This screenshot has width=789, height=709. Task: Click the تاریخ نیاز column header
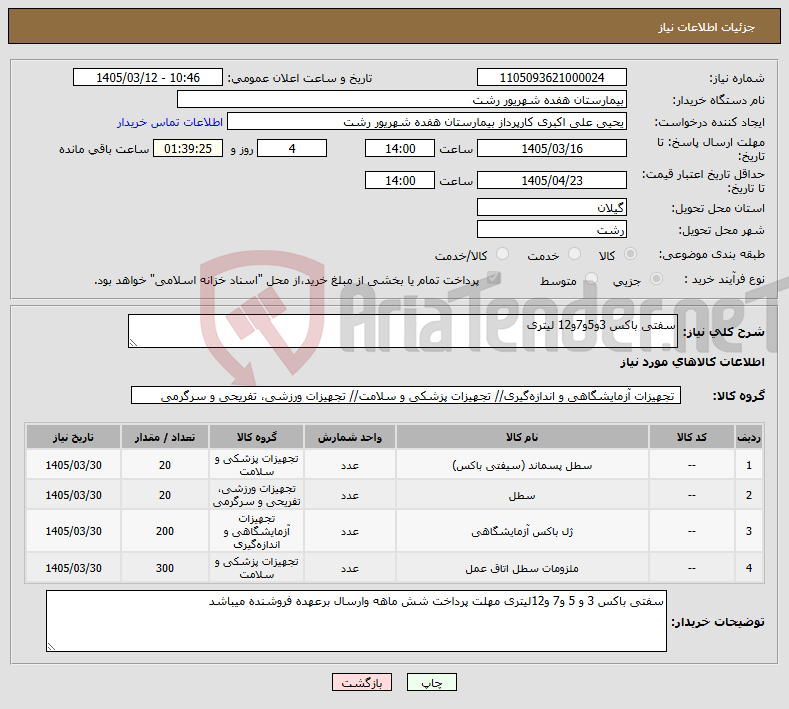point(73,437)
